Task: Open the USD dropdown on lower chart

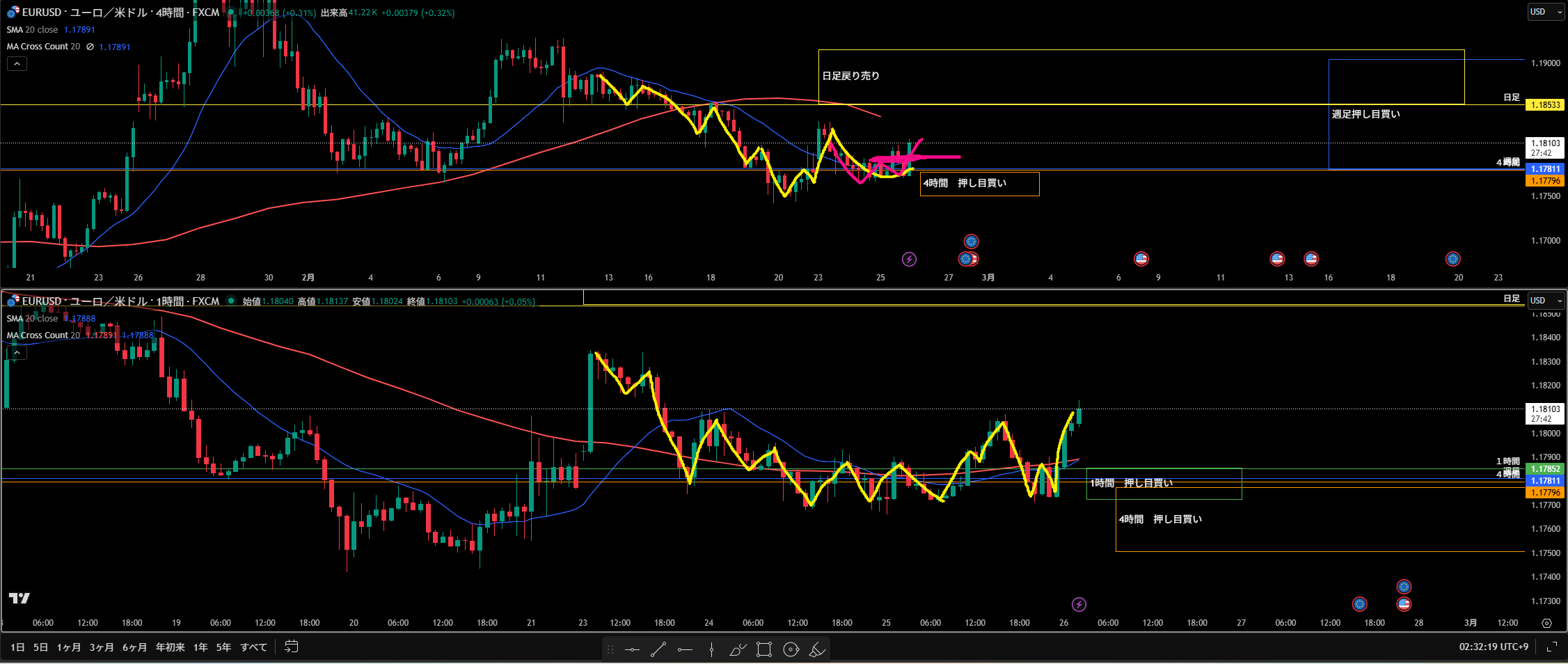Action: pyautogui.click(x=1546, y=301)
